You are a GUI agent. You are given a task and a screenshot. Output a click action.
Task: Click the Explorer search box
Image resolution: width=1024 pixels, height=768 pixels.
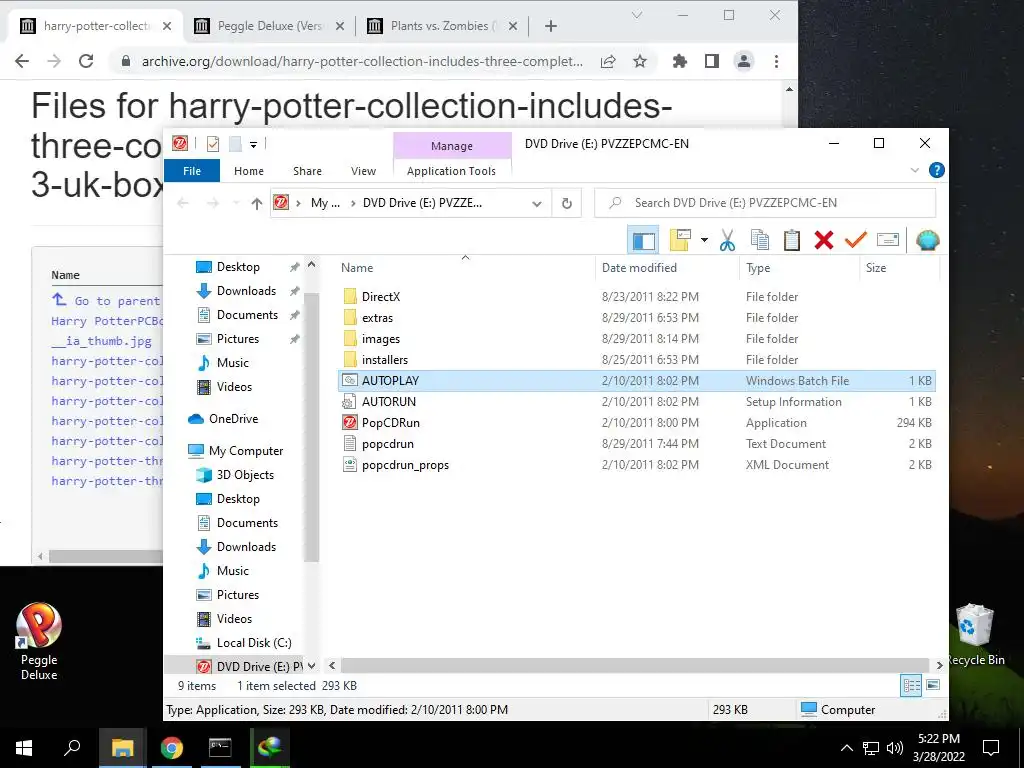(x=765, y=203)
